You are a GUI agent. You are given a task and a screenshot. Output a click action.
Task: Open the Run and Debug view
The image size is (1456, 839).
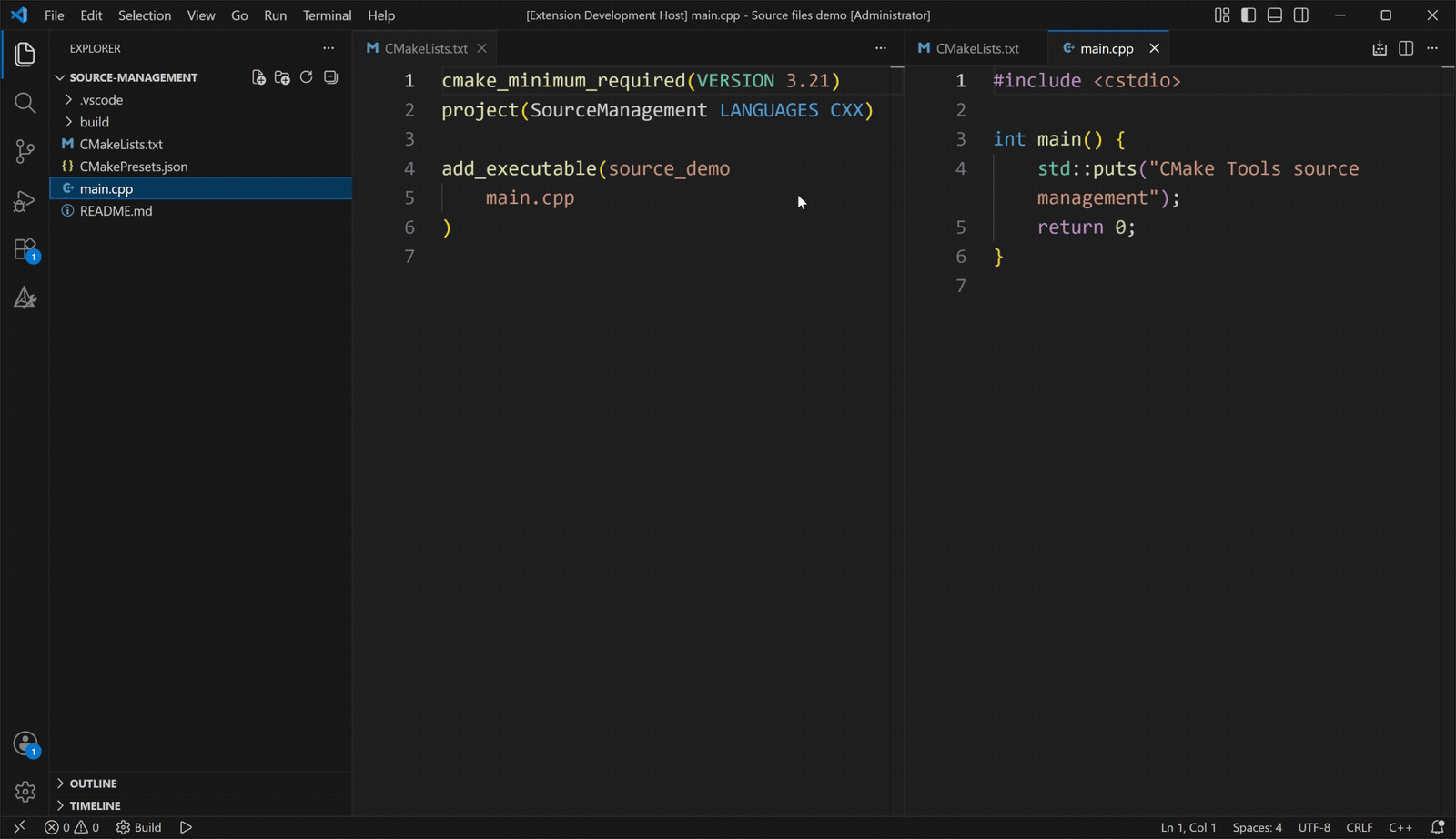25,200
